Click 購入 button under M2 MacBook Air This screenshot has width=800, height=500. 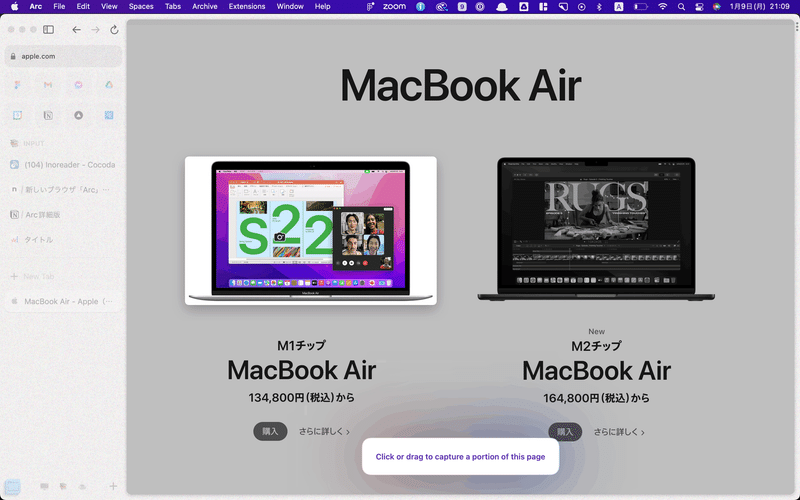pos(565,432)
